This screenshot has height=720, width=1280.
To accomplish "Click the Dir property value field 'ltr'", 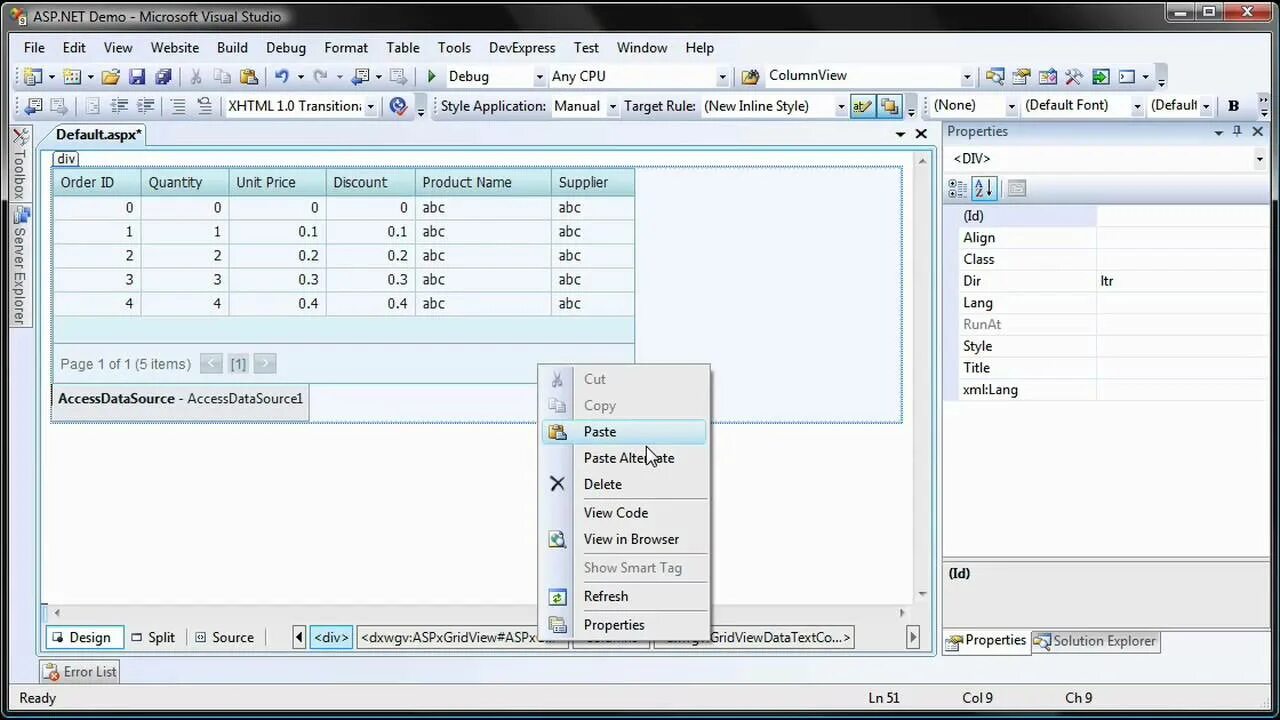I will (1183, 281).
